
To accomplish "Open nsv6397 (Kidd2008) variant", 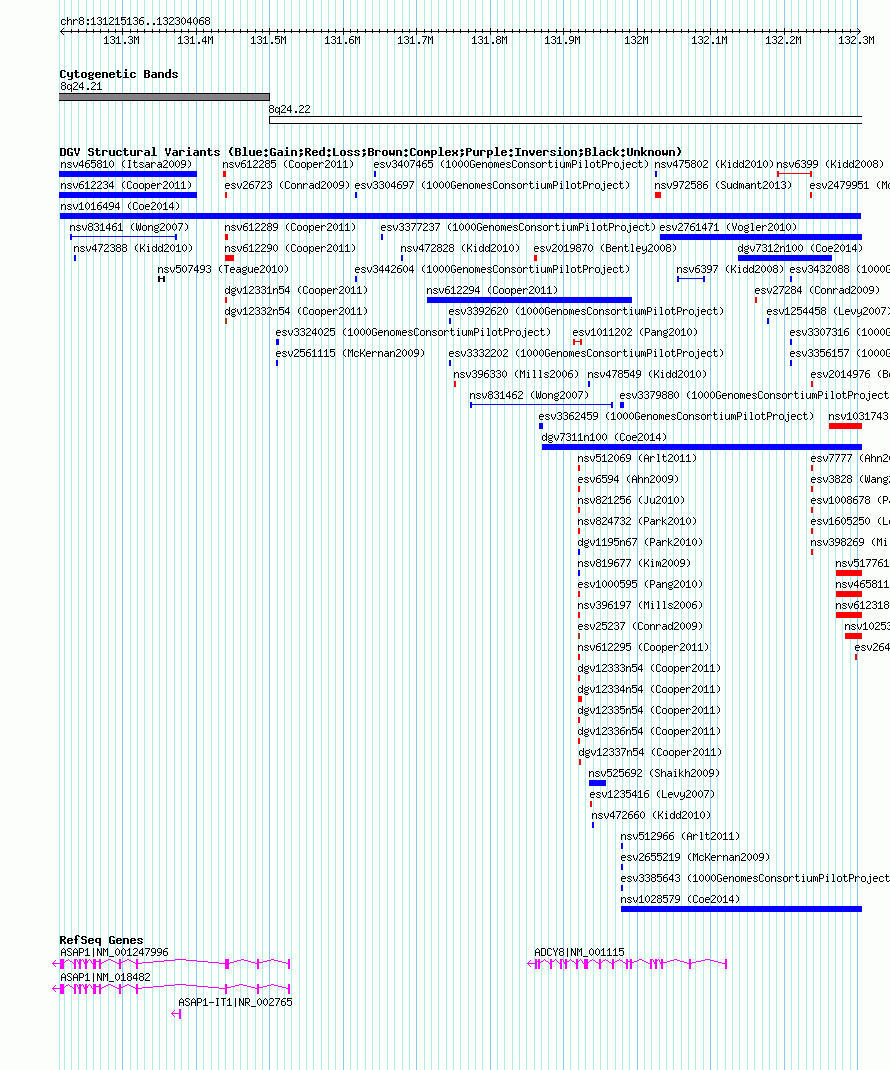I will [730, 270].
